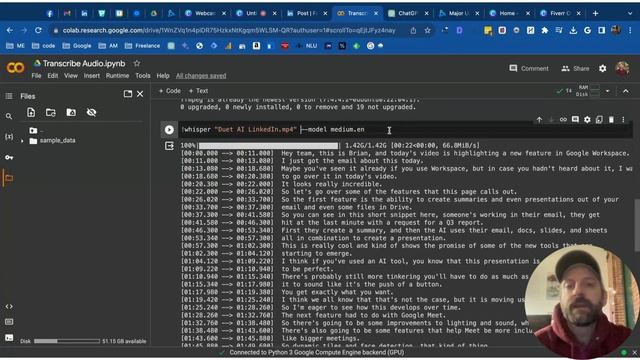Open code snippets icon at sidebar bottom

9,306
